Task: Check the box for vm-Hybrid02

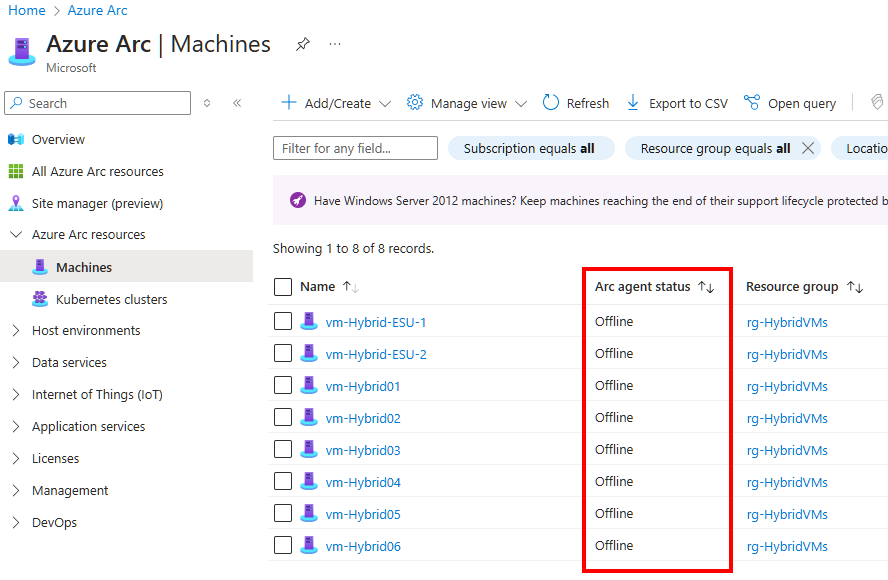Action: [283, 417]
